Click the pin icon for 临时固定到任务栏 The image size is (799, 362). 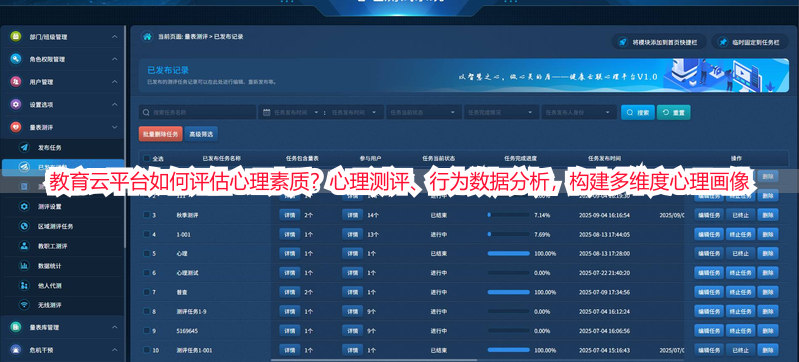[723, 42]
